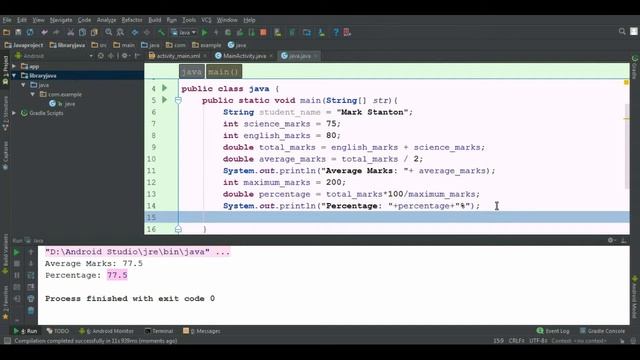Switch to MainActivity.java editor tab
This screenshot has height=360, width=640.
pyautogui.click(x=244, y=56)
